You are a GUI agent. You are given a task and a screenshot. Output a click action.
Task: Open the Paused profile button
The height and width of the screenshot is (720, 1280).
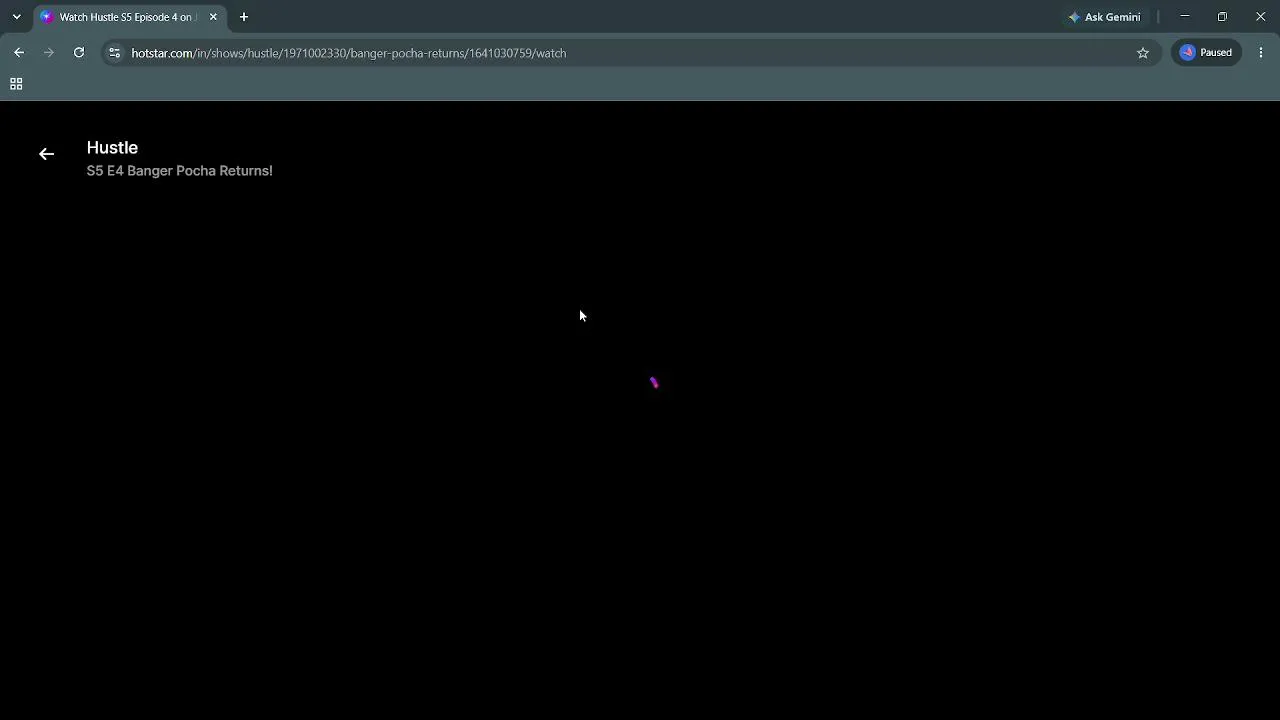(1207, 53)
